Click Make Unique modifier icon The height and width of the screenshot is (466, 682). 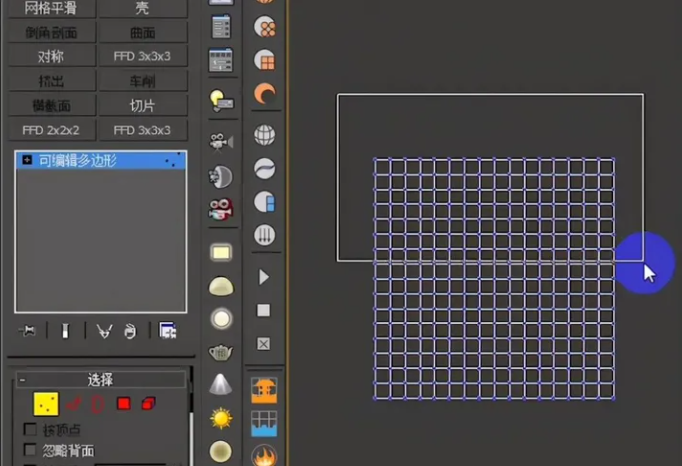click(104, 331)
